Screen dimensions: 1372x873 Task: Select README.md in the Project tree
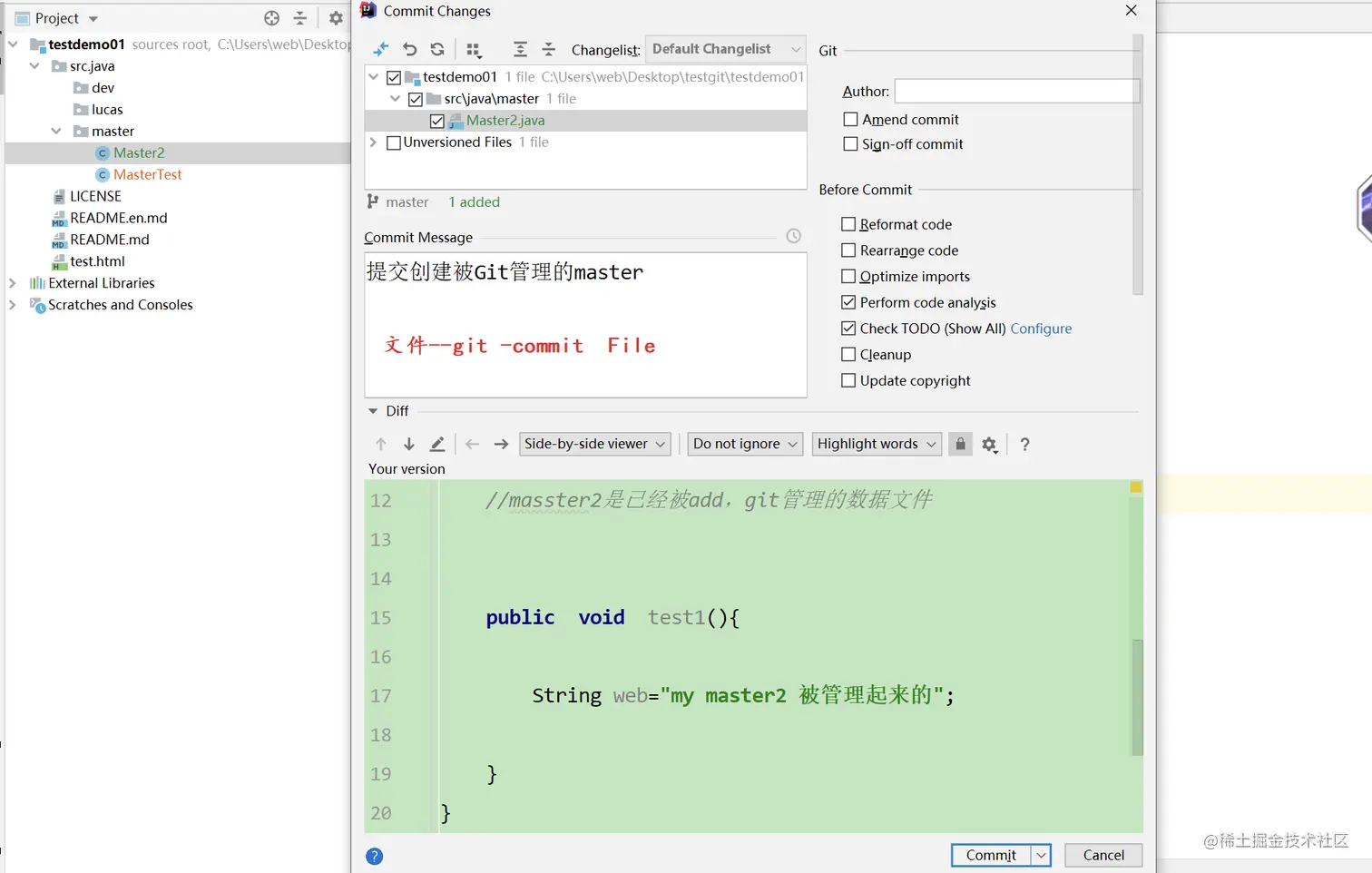coord(110,240)
